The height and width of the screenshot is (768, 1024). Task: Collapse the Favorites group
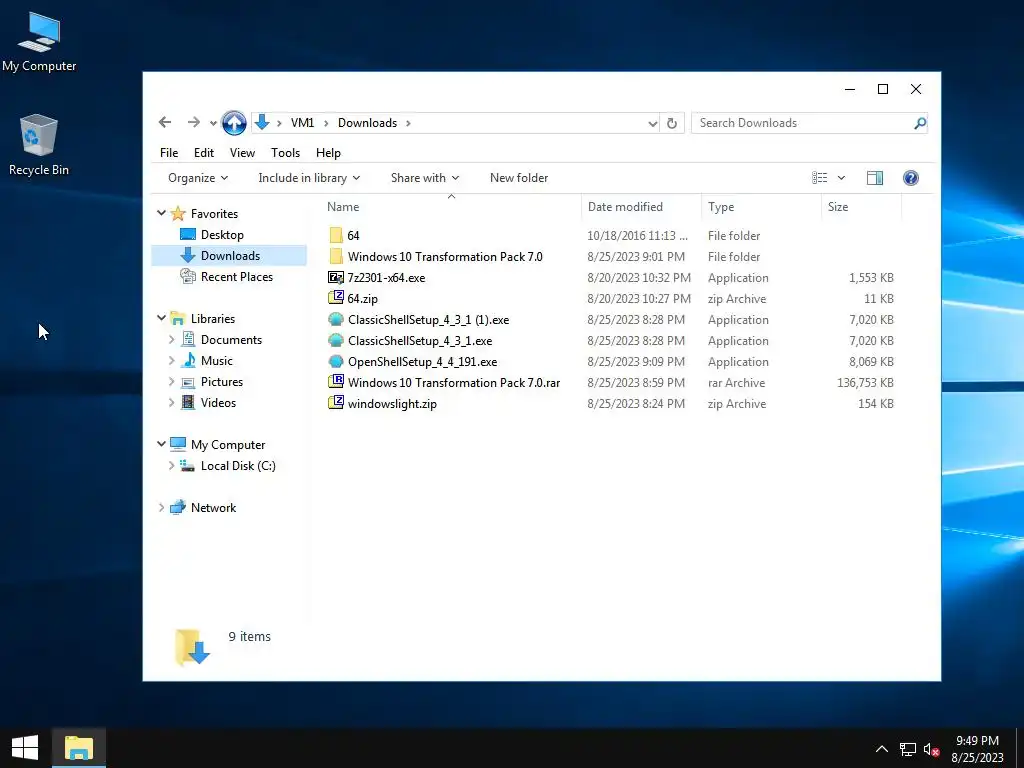pos(161,213)
